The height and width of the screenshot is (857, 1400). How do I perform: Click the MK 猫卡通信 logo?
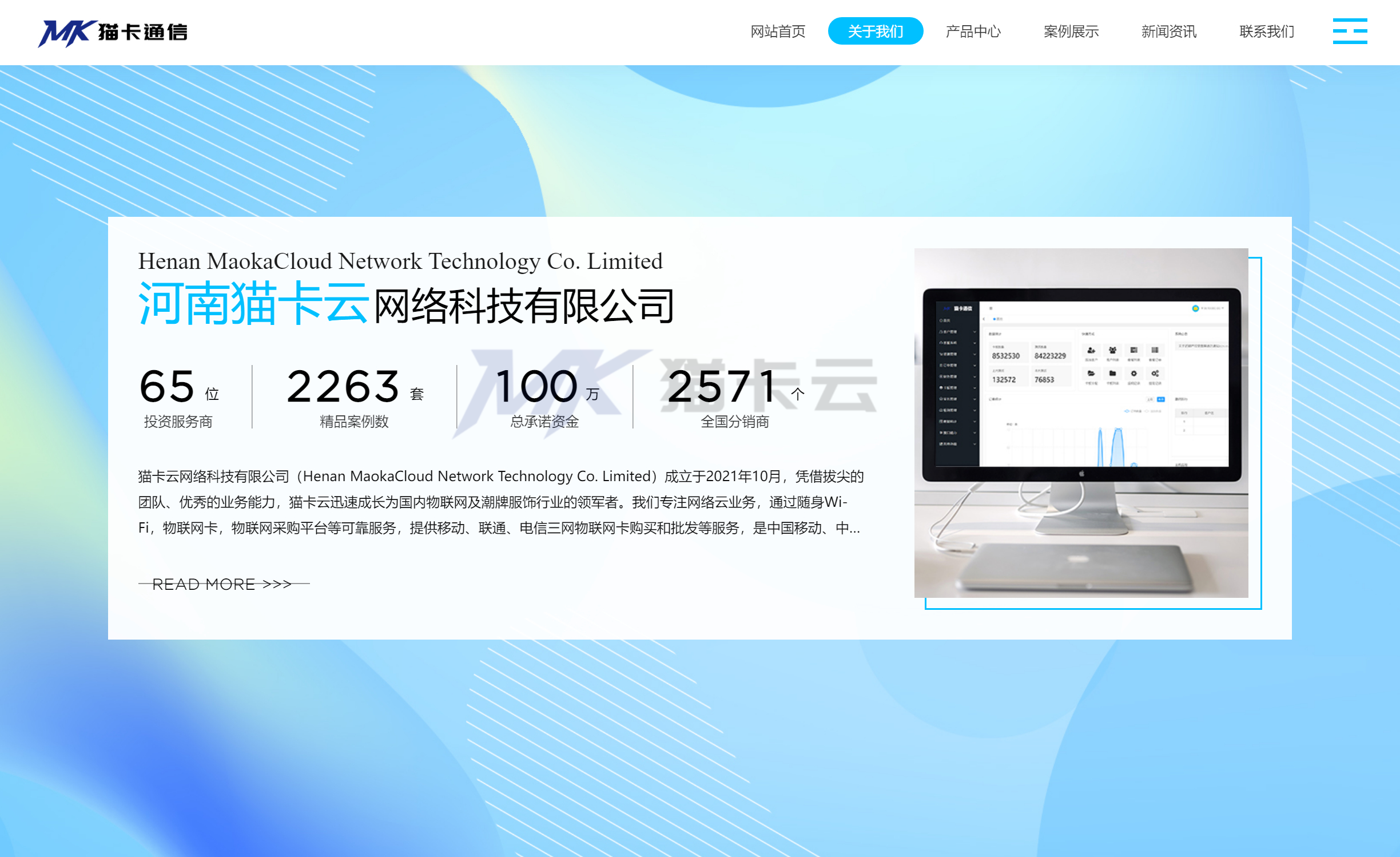point(113,33)
